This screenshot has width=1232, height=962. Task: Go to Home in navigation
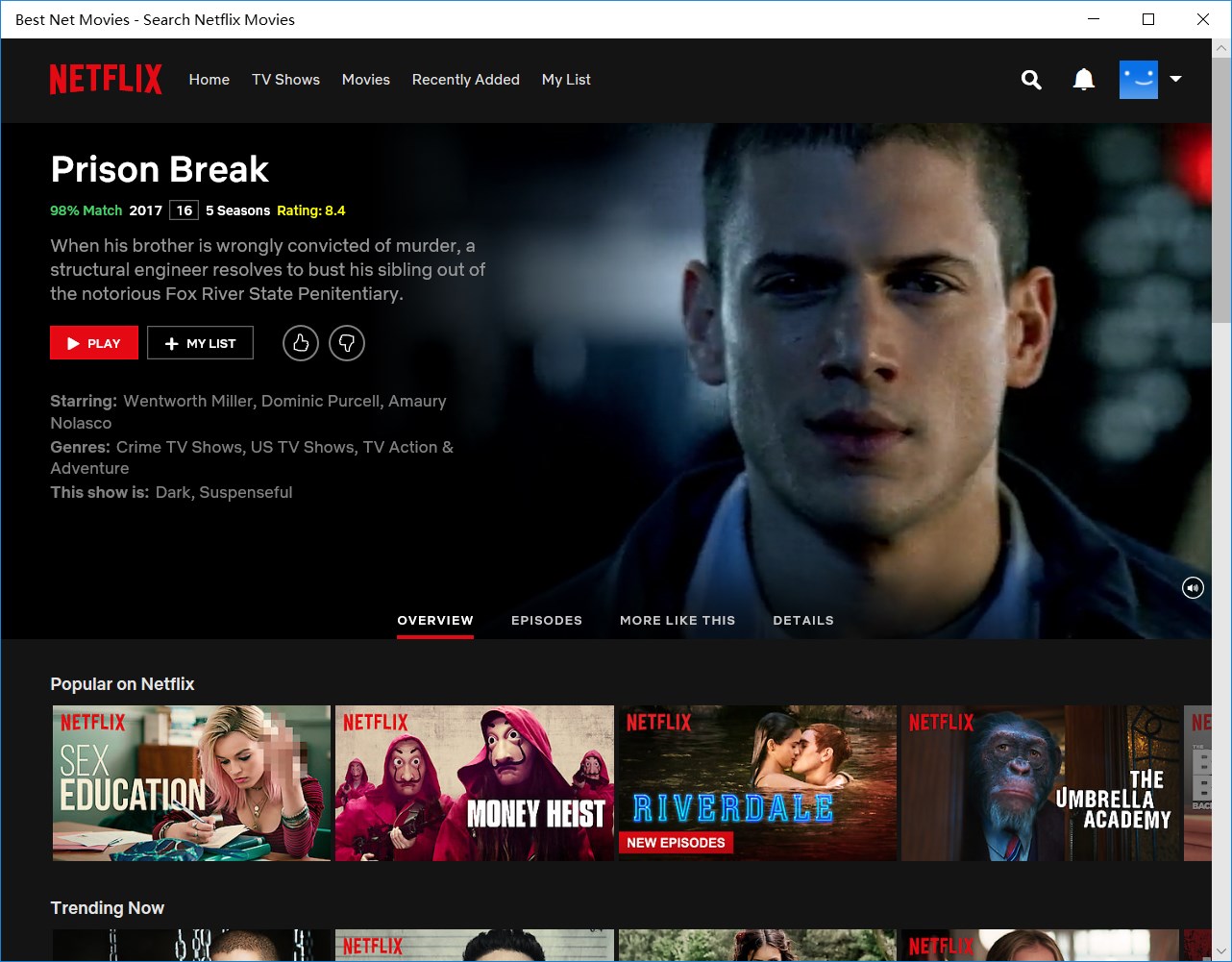click(209, 80)
